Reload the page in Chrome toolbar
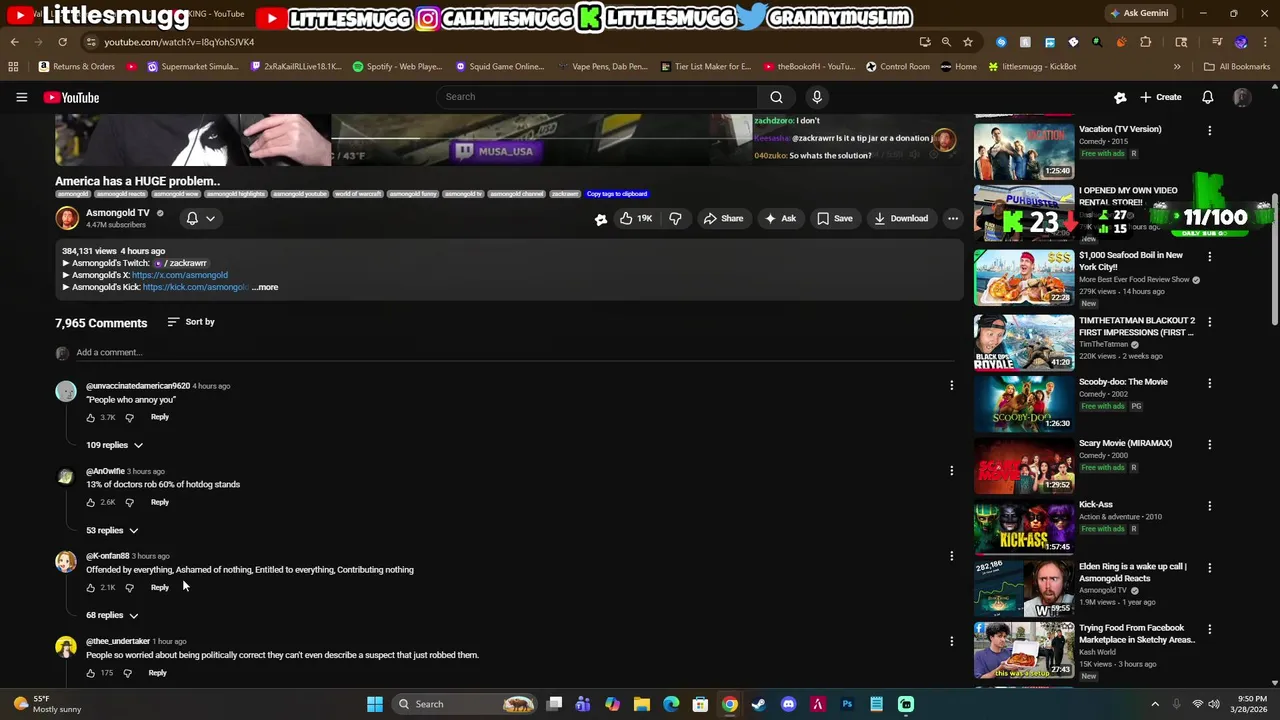This screenshot has width=1280, height=720. pos(62,42)
